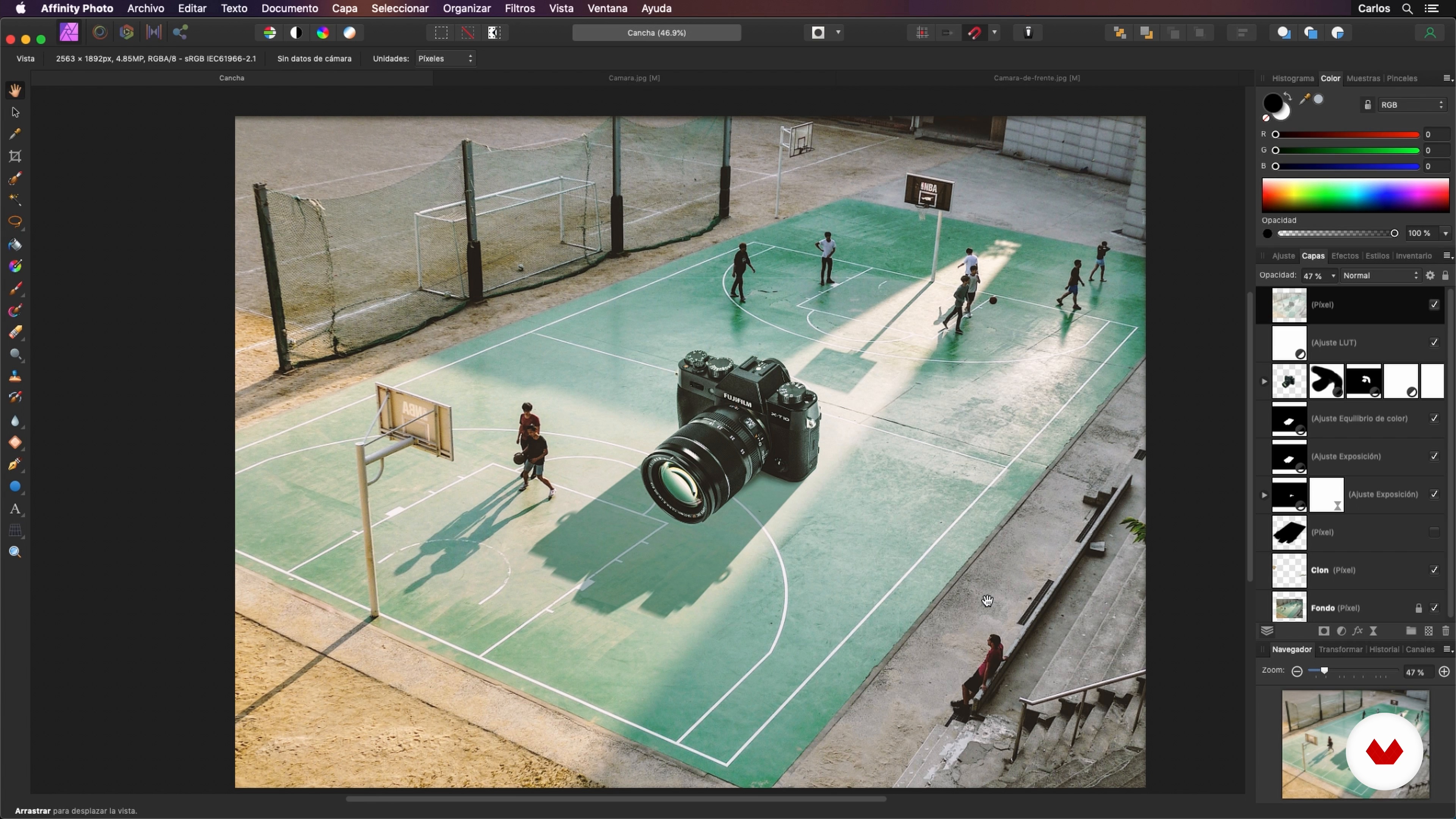This screenshot has height=819, width=1456.
Task: Click the Vista context toolbar label
Action: (x=25, y=59)
